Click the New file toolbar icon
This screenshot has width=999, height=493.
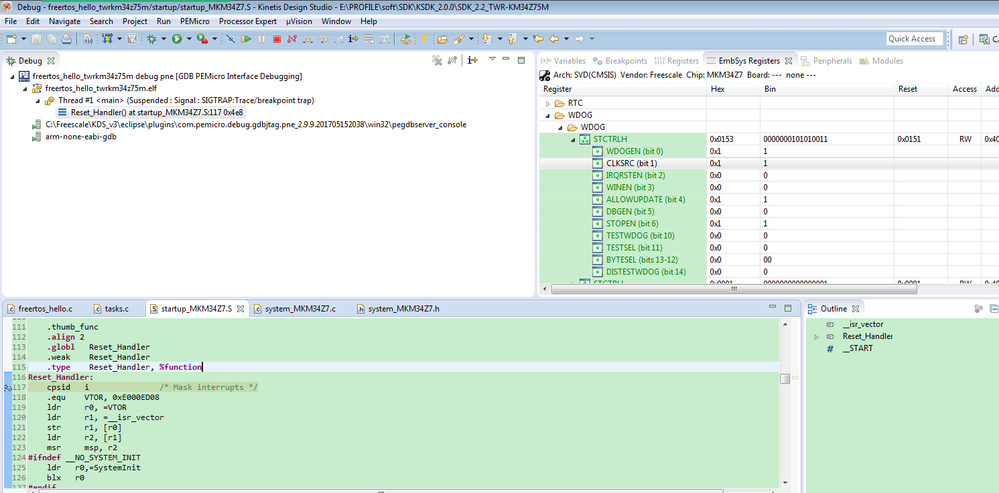coord(11,39)
